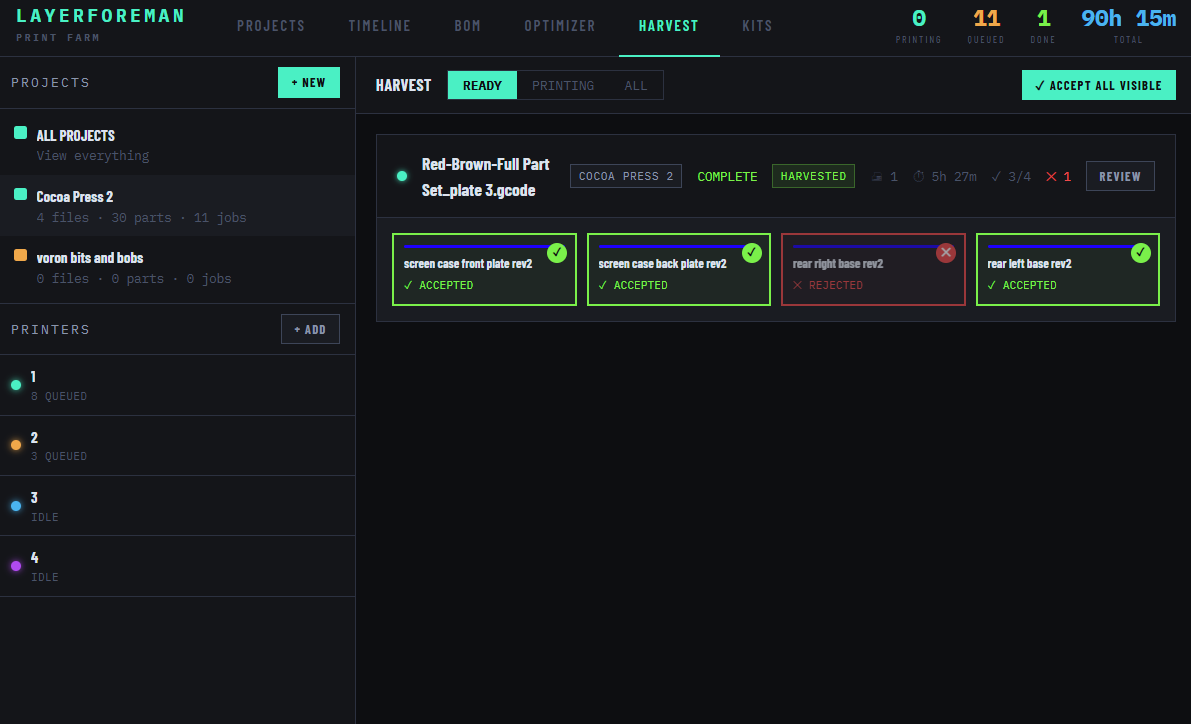The image size is (1191, 724).
Task: Click the teal All Projects color swatch
Action: click(x=21, y=133)
